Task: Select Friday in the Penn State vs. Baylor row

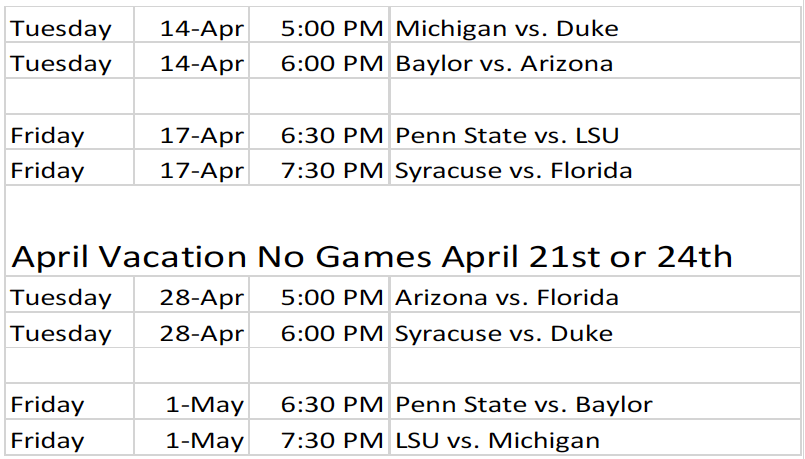Action: [48, 405]
